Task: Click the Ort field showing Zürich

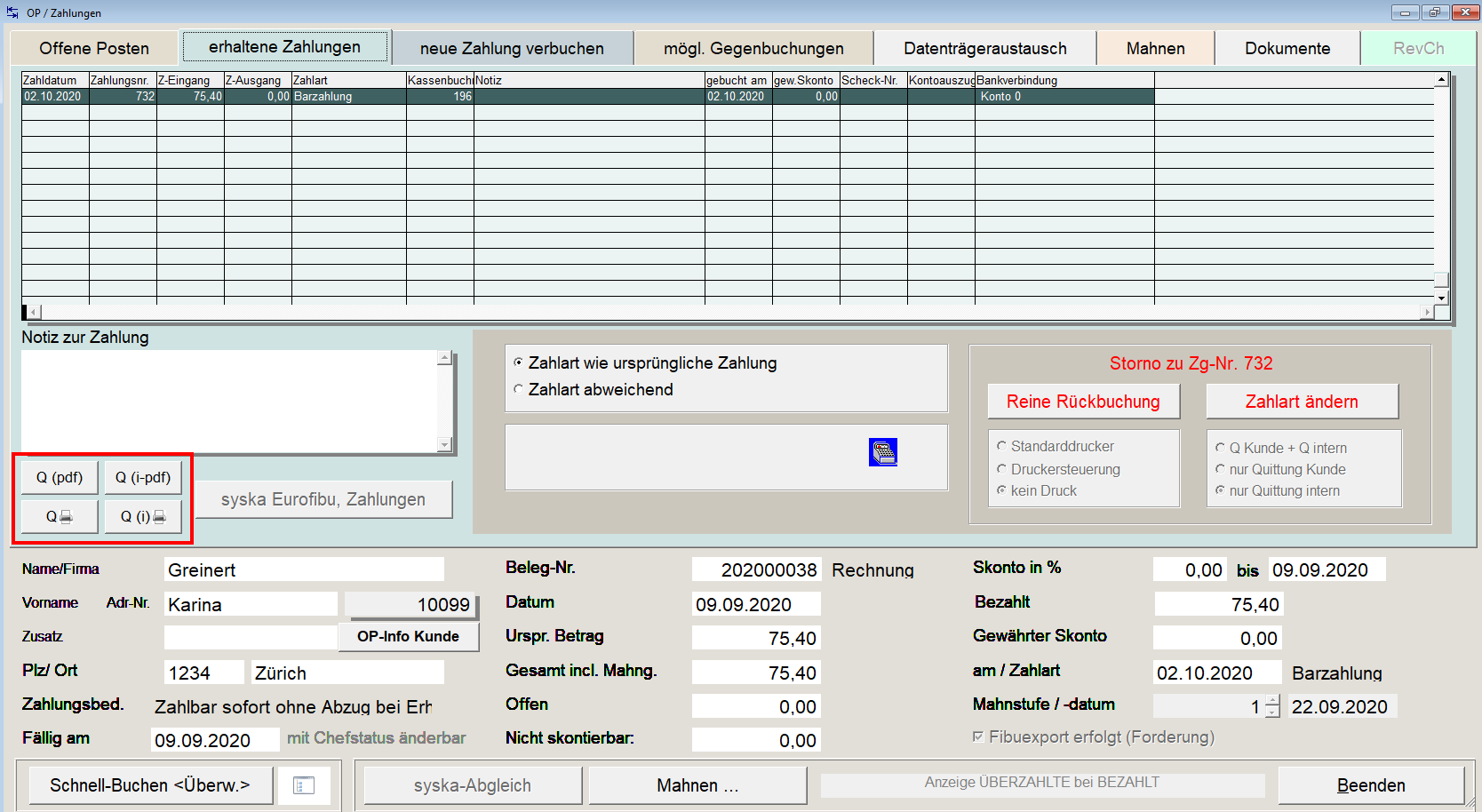Action: tap(347, 673)
